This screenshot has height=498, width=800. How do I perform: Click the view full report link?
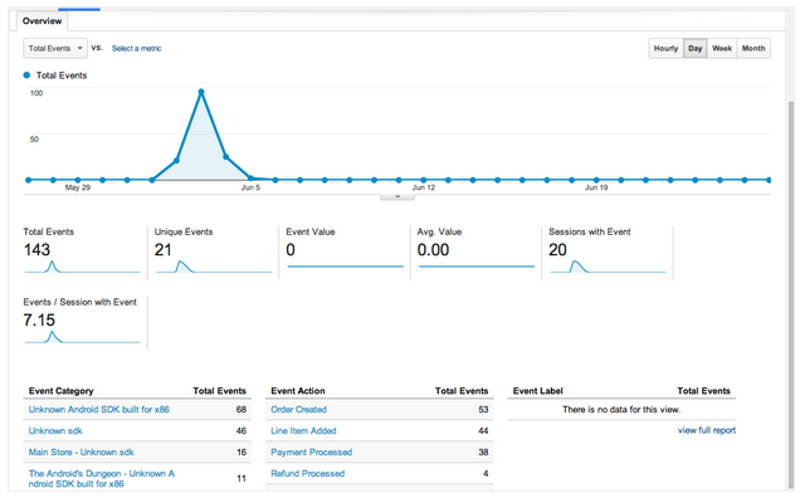(707, 430)
